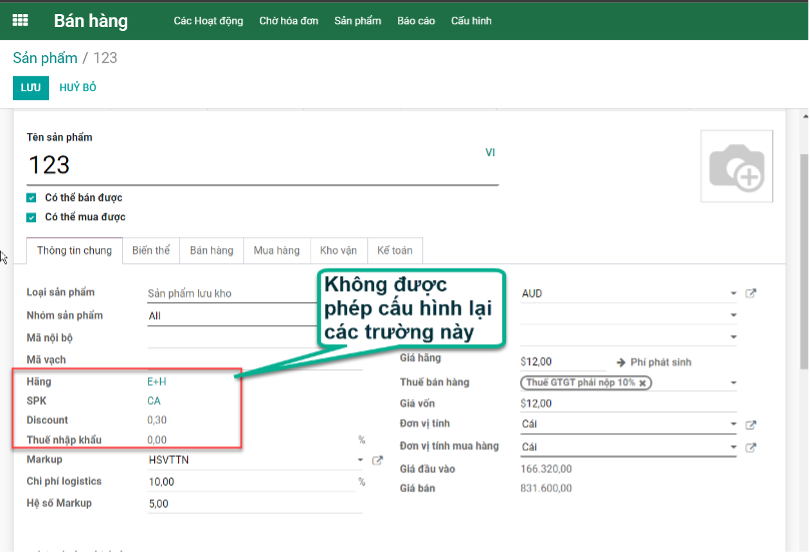Open the apps grid menu
Screen dimensions: 810x553
20,20
